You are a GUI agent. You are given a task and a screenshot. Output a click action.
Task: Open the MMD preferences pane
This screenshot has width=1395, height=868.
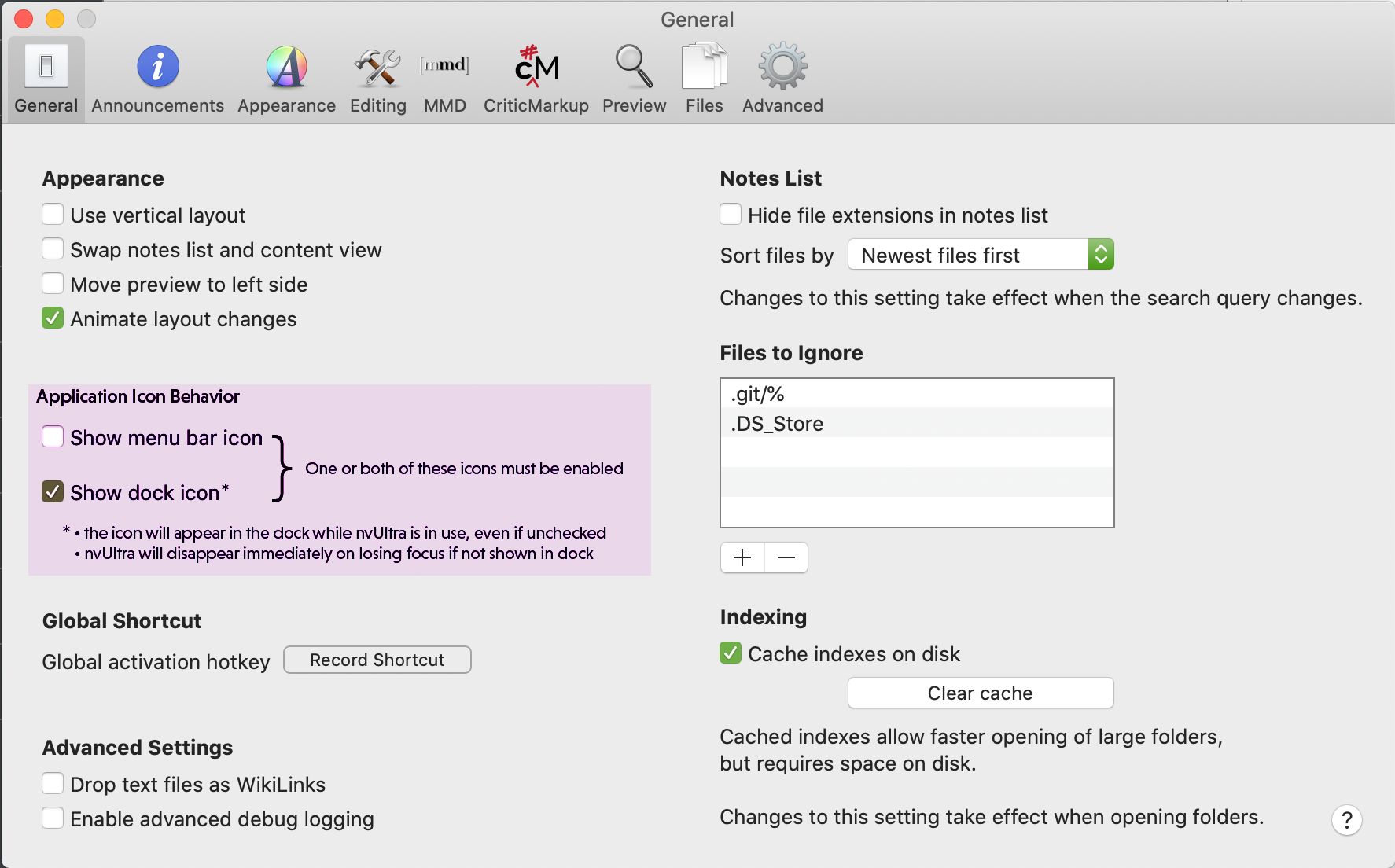pyautogui.click(x=445, y=79)
